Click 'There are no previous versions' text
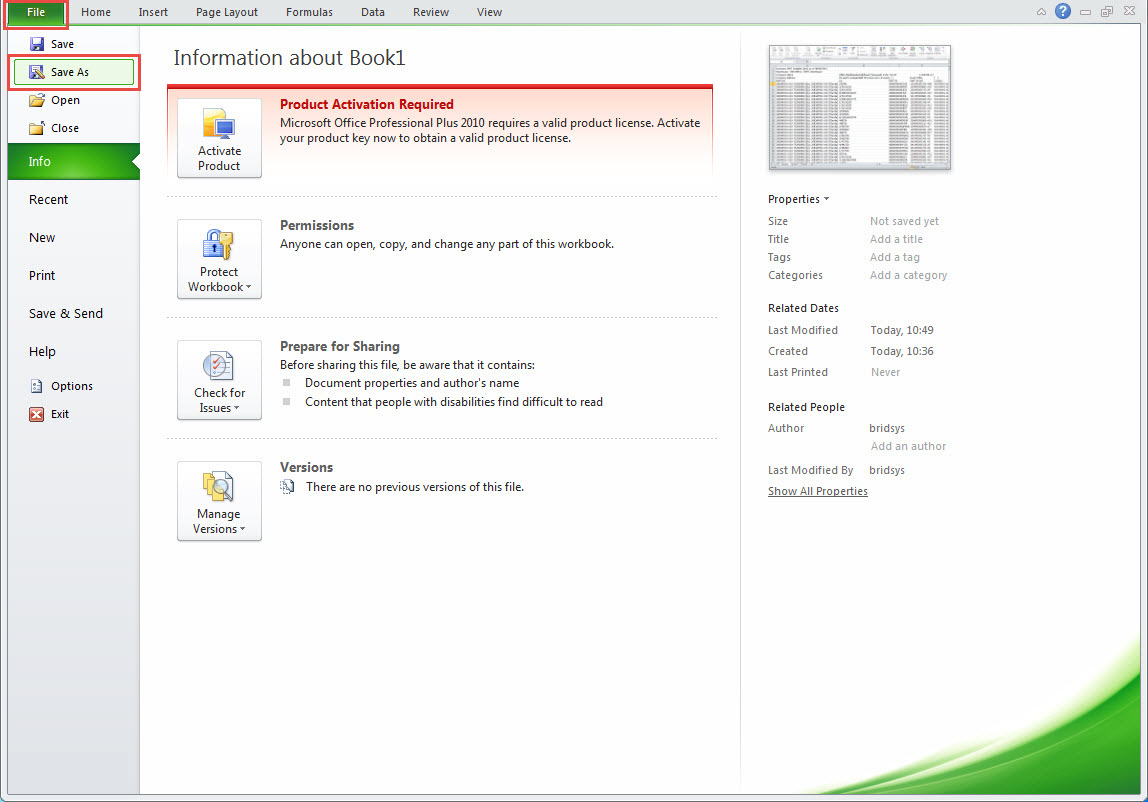The height and width of the screenshot is (802, 1148). coord(415,487)
